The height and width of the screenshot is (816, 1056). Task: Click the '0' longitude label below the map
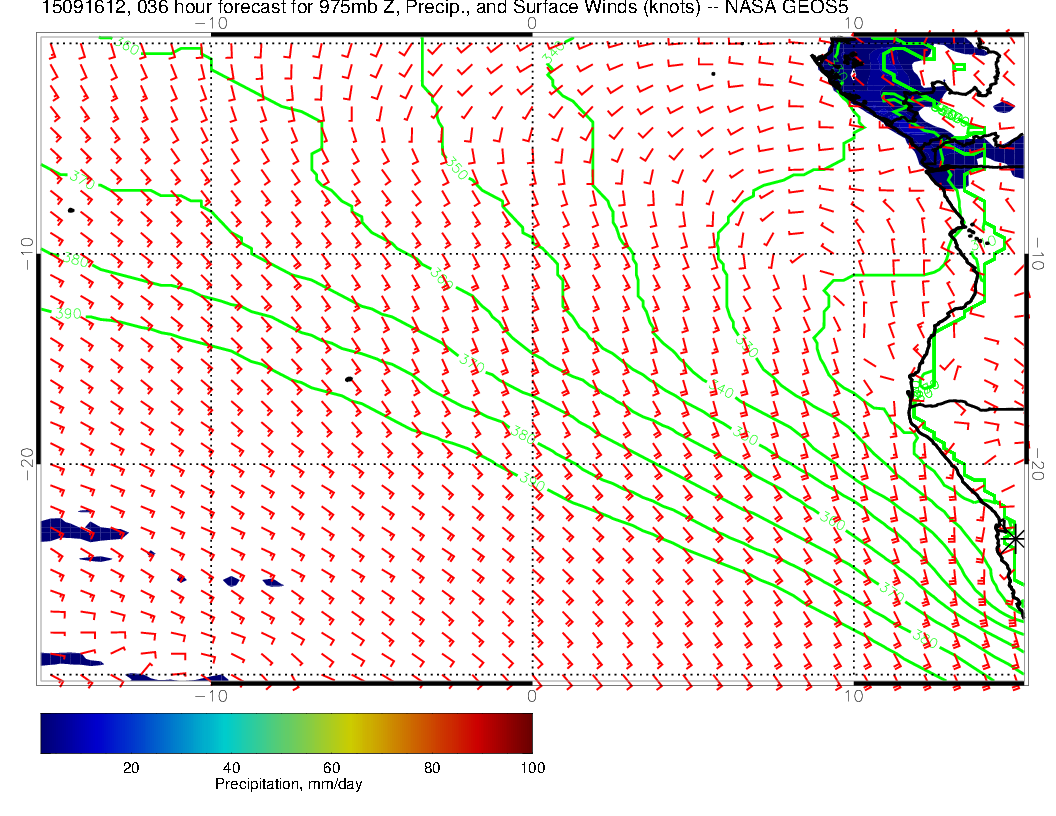click(x=532, y=695)
